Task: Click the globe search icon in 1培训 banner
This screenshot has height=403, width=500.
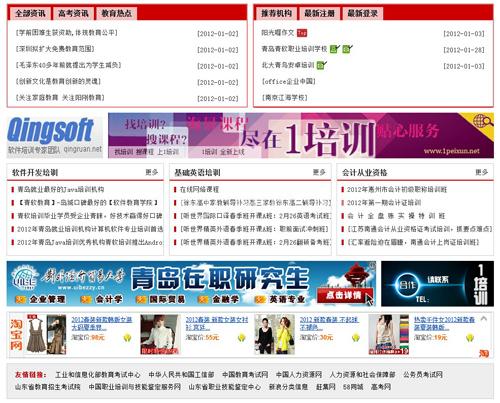Action: [483, 121]
